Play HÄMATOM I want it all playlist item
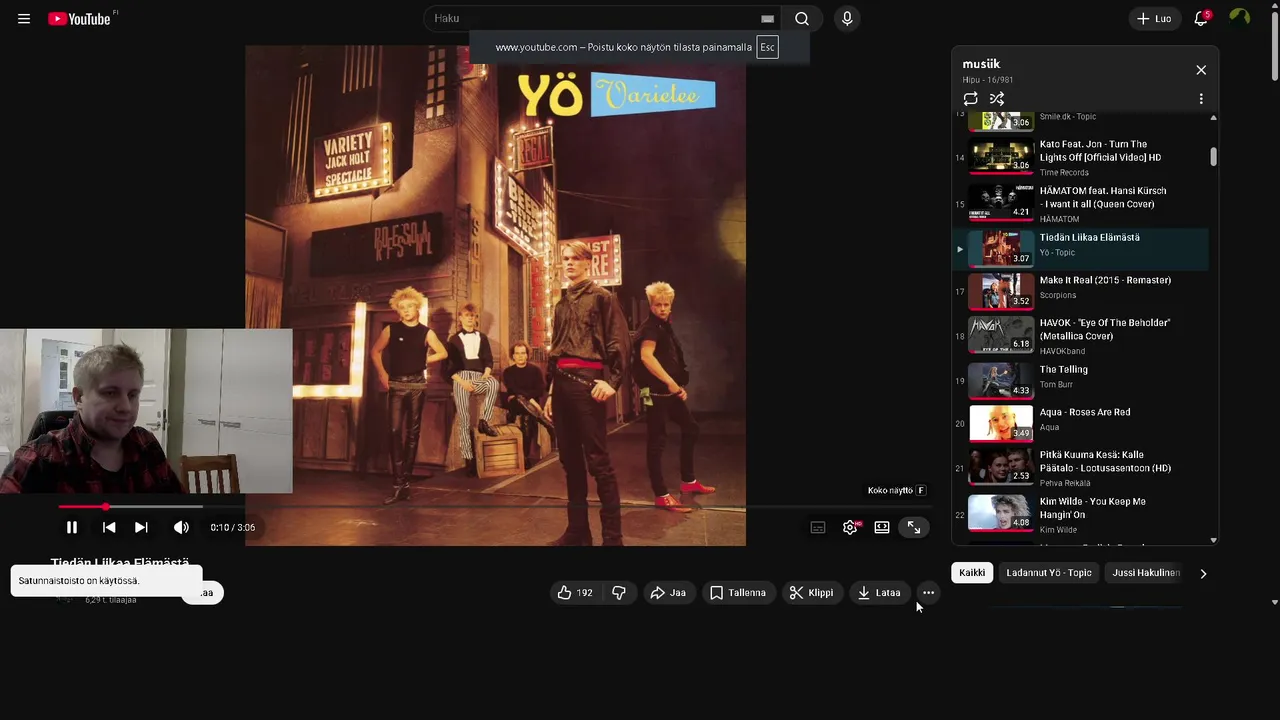 tap(1080, 204)
